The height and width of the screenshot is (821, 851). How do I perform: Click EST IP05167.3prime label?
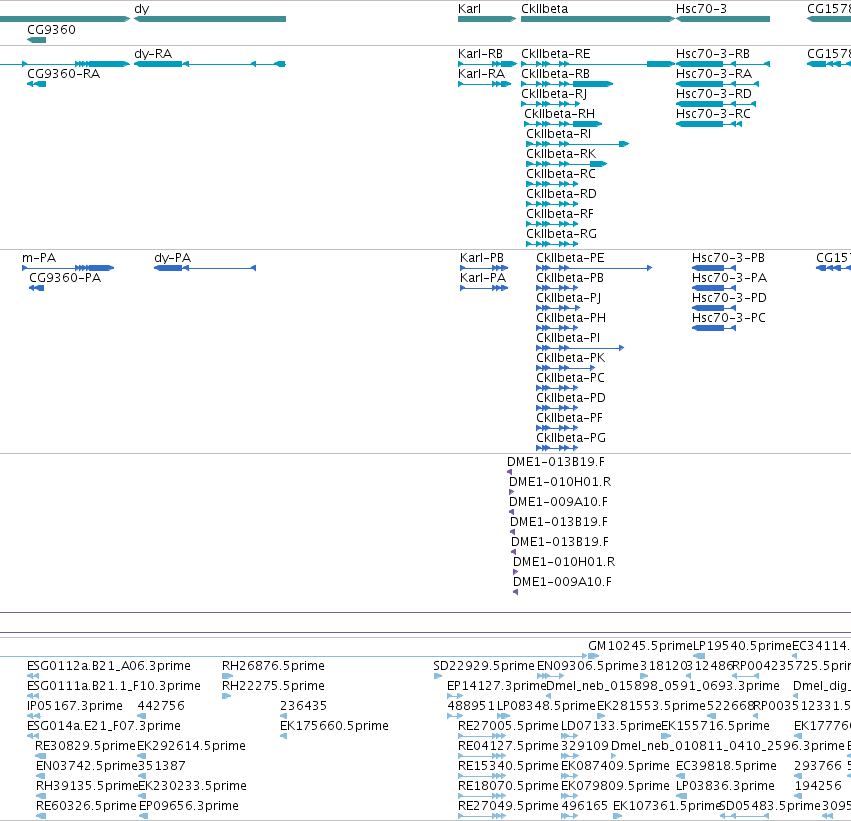coord(75,706)
